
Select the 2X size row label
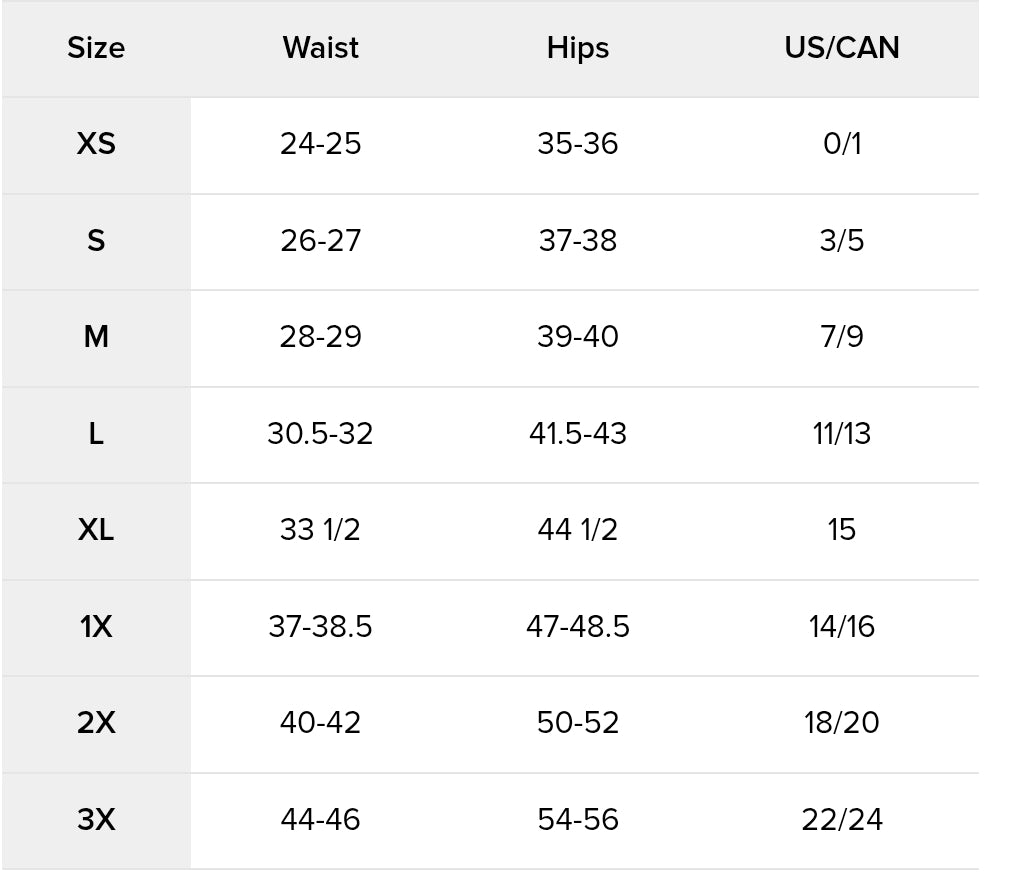(x=96, y=723)
